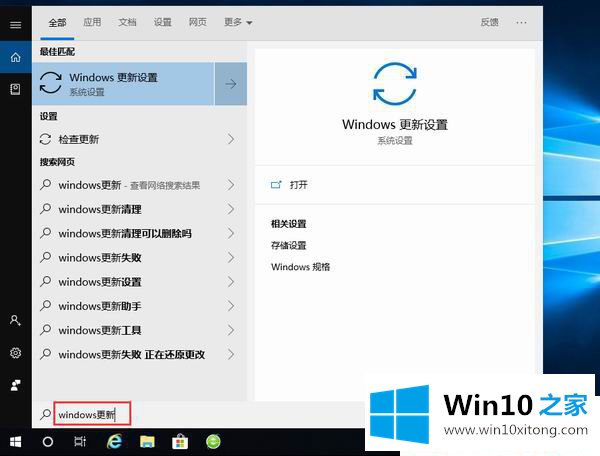Click the account user icon in sidebar
This screenshot has width=600, height=456.
click(x=15, y=321)
